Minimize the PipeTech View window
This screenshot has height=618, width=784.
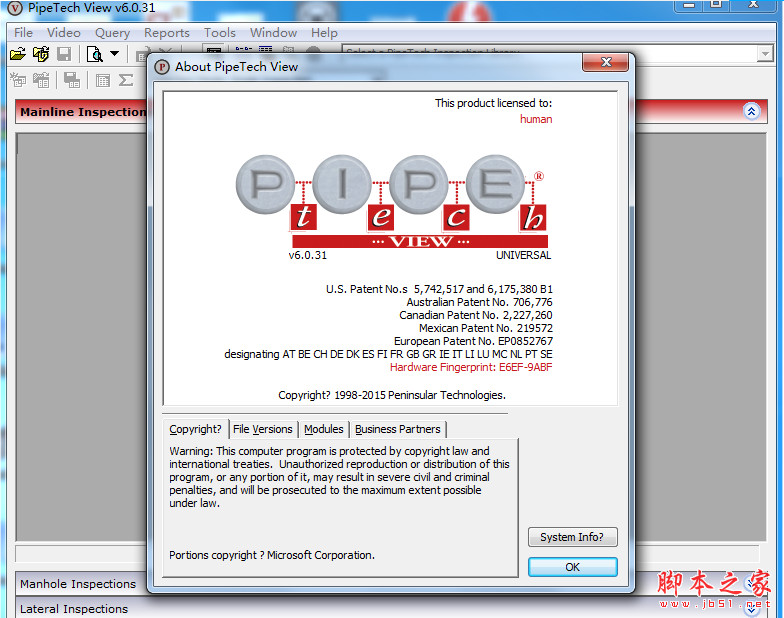pyautogui.click(x=689, y=5)
